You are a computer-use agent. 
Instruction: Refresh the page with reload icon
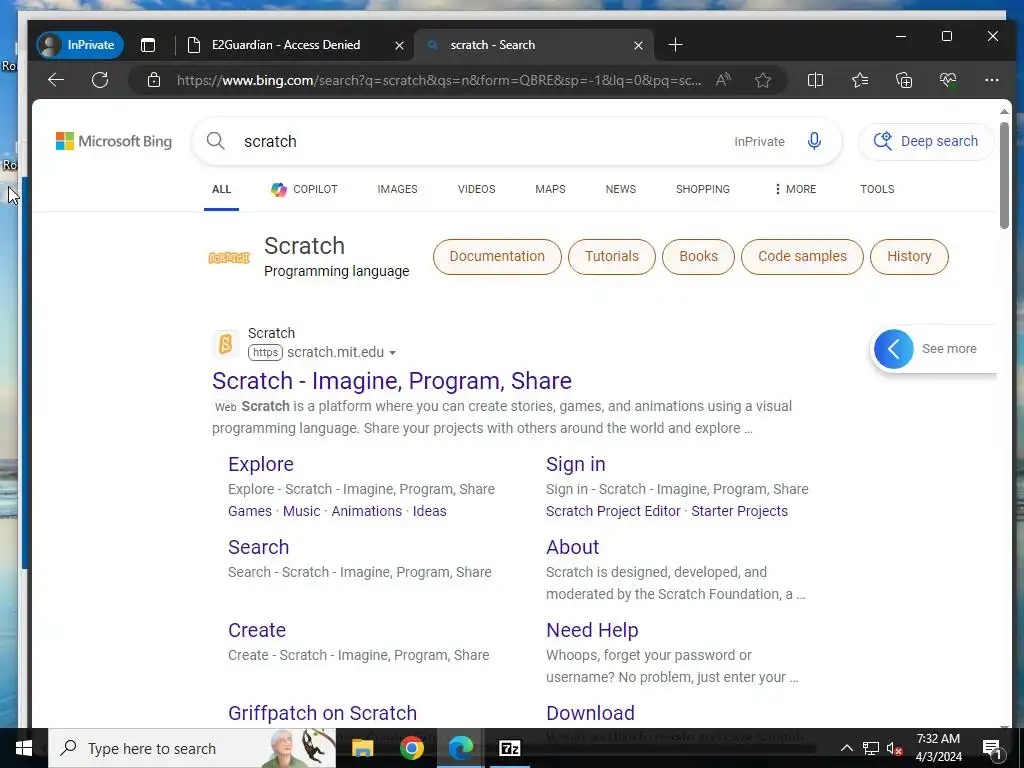pyautogui.click(x=100, y=80)
